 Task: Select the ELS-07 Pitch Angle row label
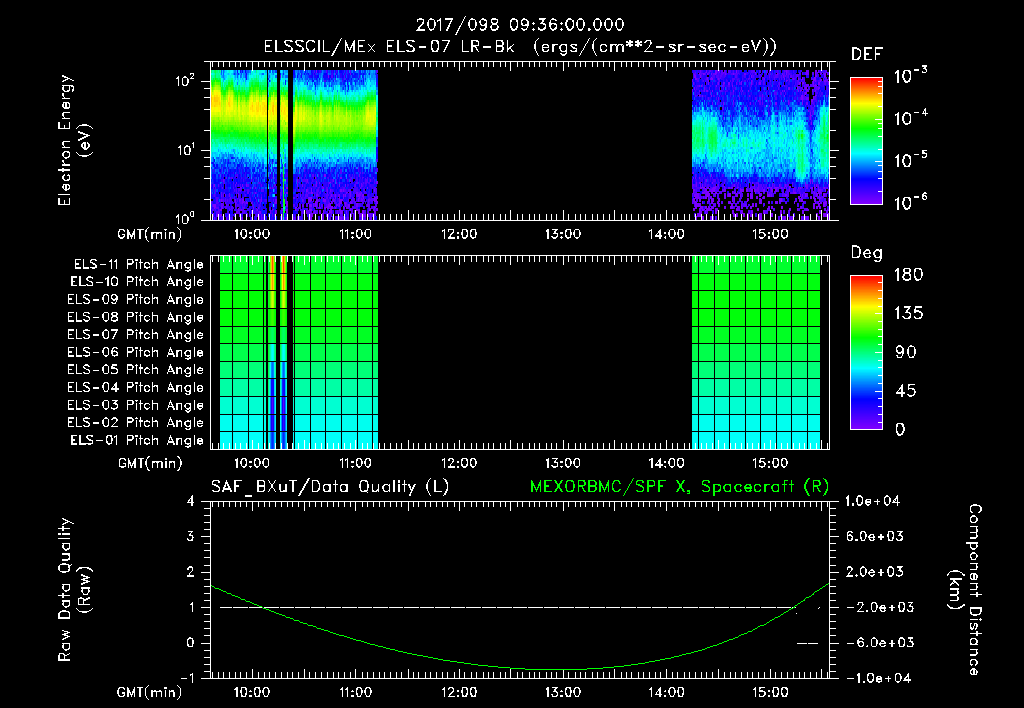tap(135, 335)
